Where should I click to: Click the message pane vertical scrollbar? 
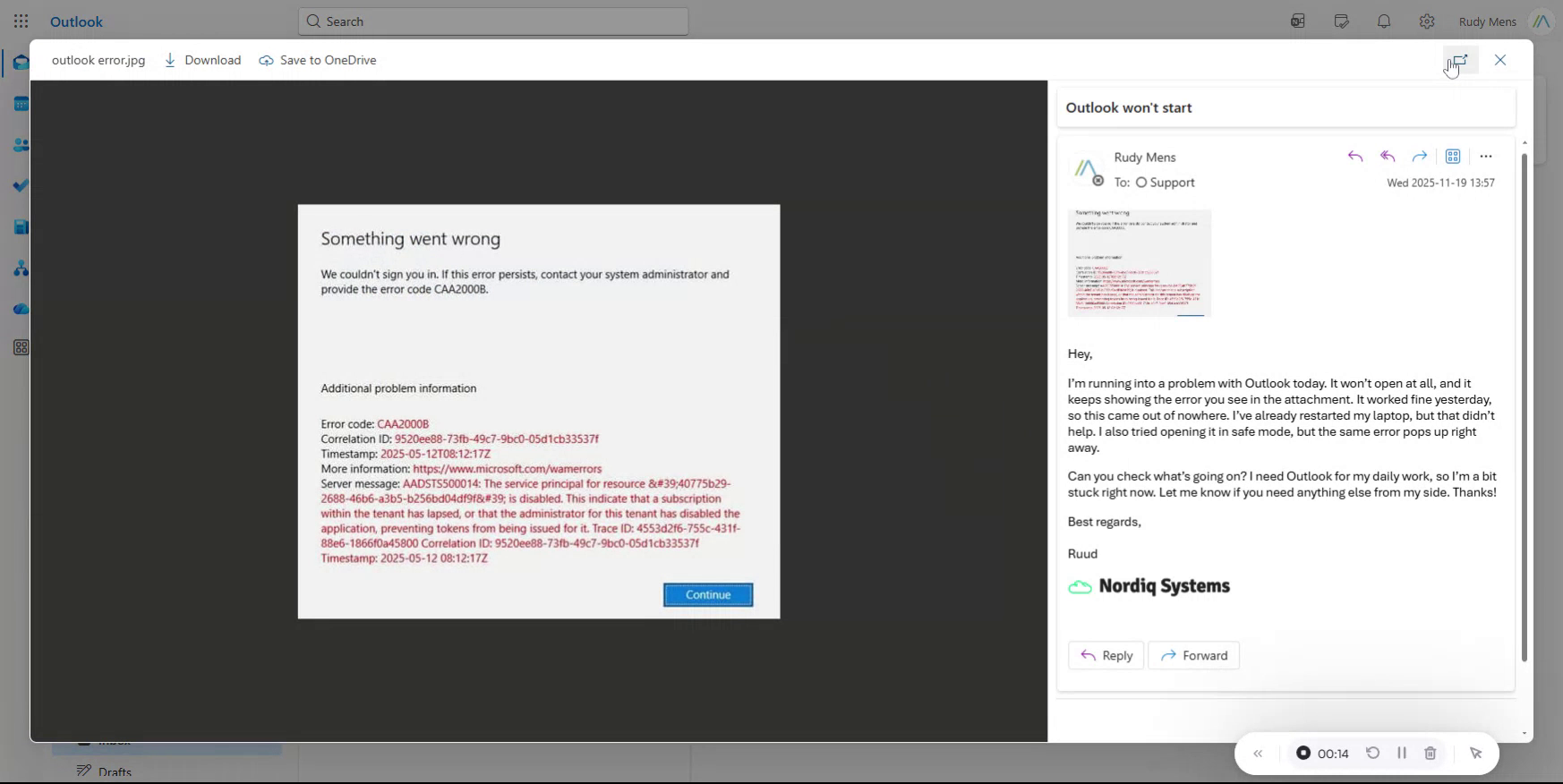tap(1524, 407)
